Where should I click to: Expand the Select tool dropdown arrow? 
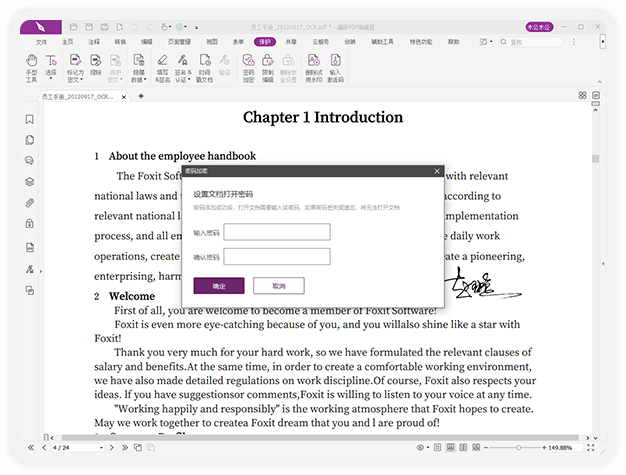51,79
